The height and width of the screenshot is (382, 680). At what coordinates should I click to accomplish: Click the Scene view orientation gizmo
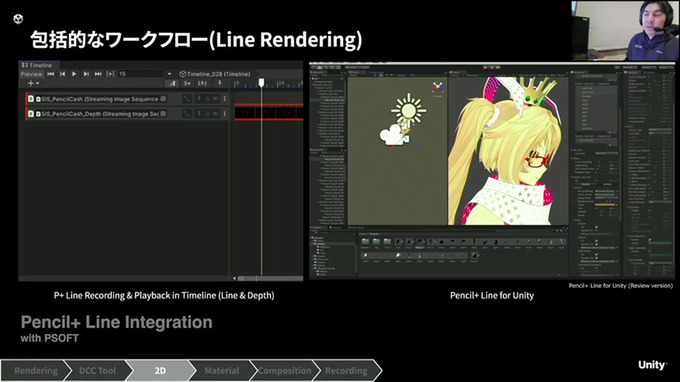(437, 88)
